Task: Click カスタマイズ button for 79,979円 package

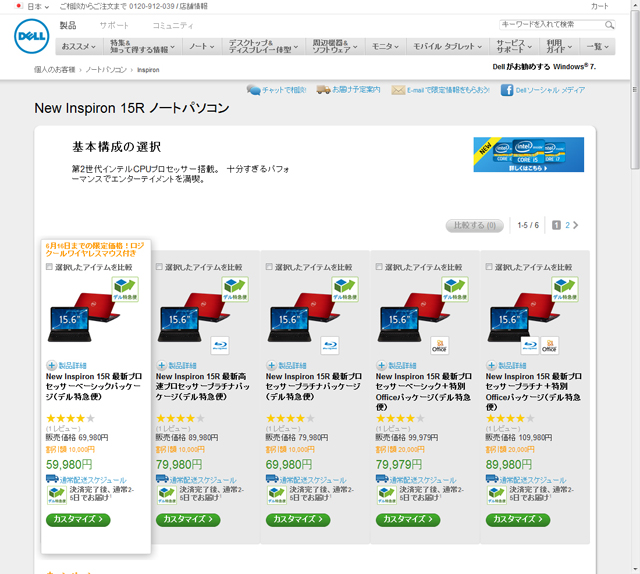Action: [x=408, y=519]
